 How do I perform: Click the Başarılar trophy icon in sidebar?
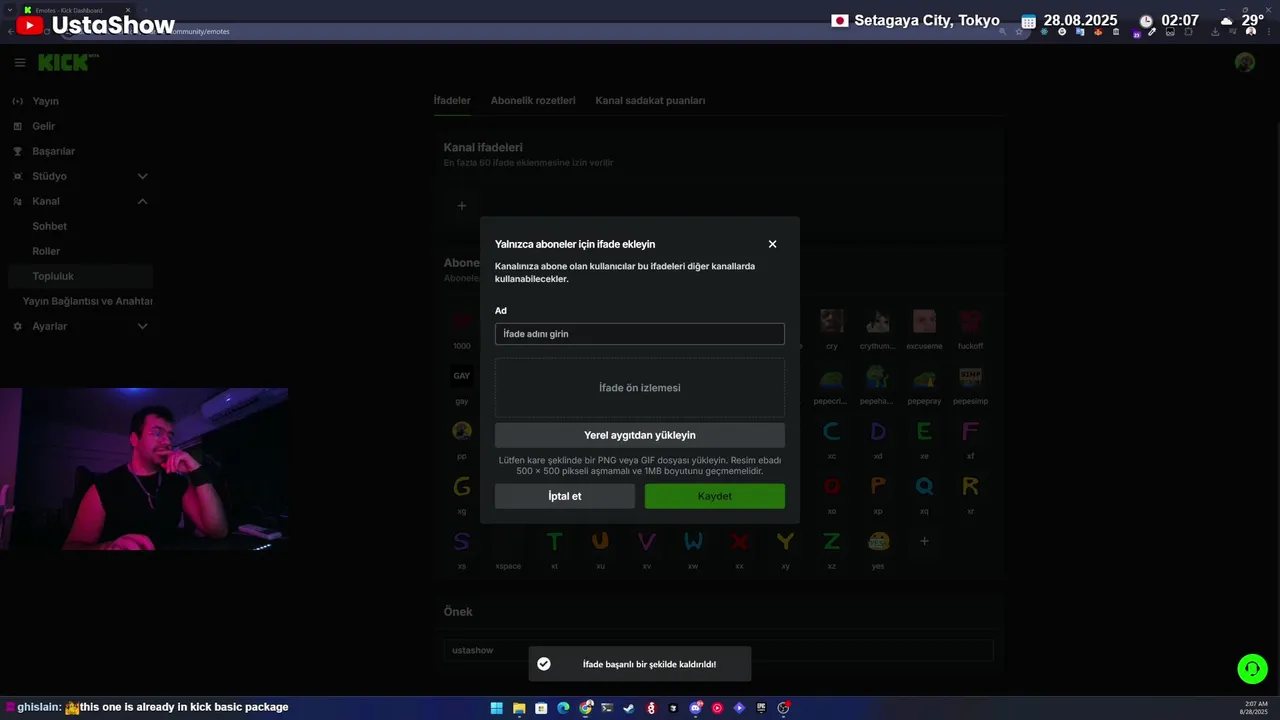pyautogui.click(x=17, y=151)
